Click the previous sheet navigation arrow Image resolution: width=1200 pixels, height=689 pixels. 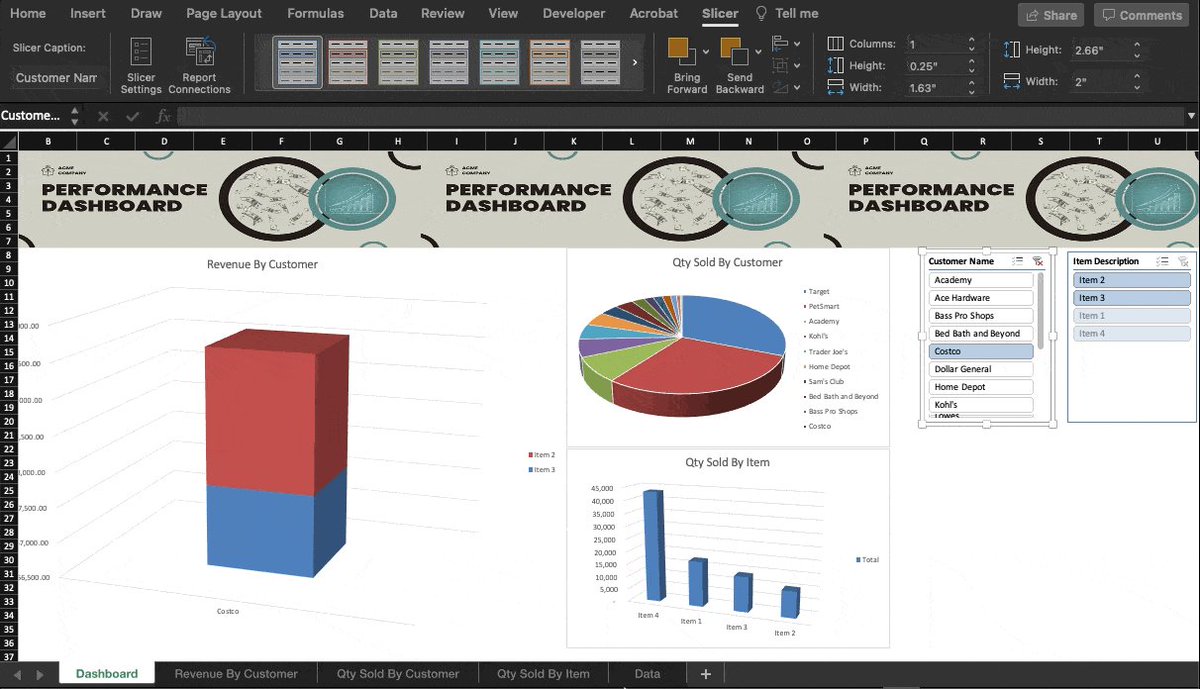tap(16, 675)
